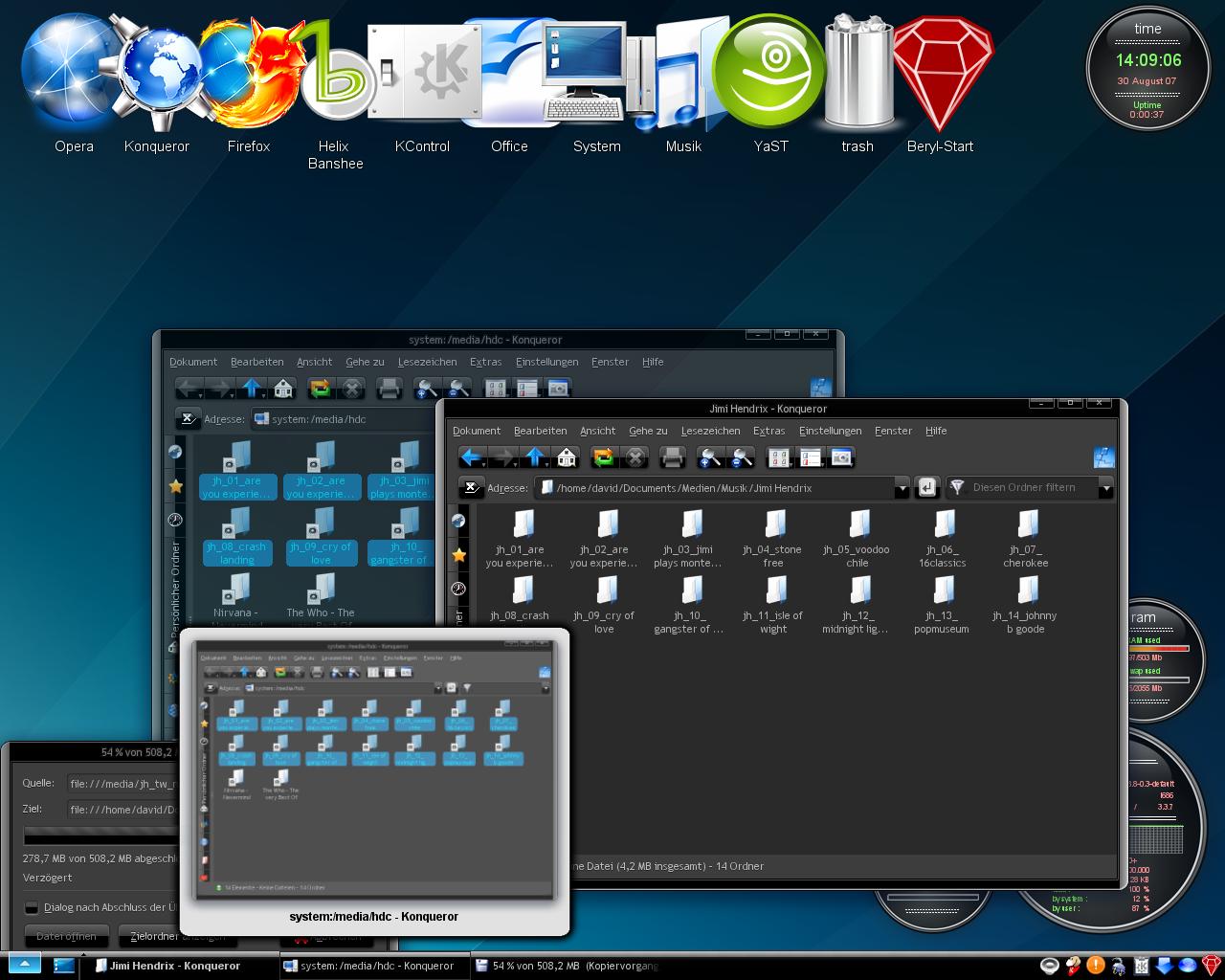The image size is (1225, 980).
Task: Click stop button in Jimi Hendrix window toolbar
Action: tap(635, 457)
